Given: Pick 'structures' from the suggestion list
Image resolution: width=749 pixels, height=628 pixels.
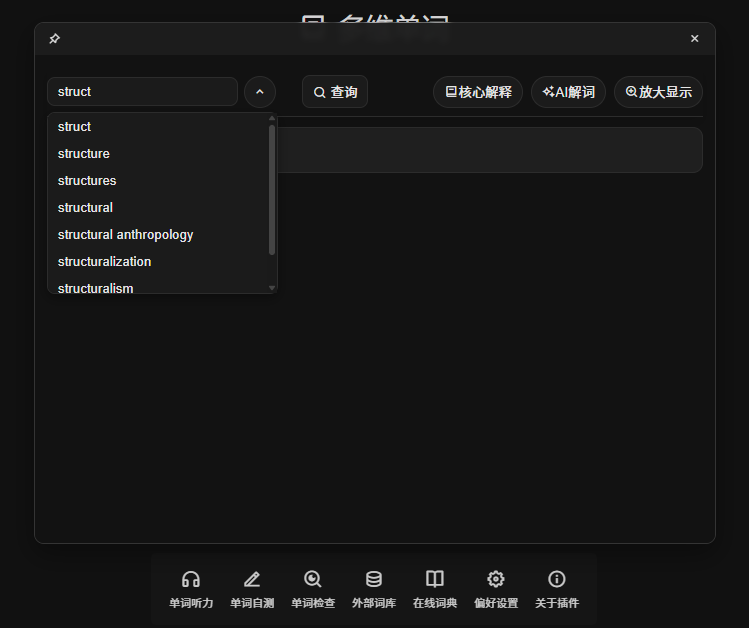Looking at the screenshot, I should pos(87,181).
